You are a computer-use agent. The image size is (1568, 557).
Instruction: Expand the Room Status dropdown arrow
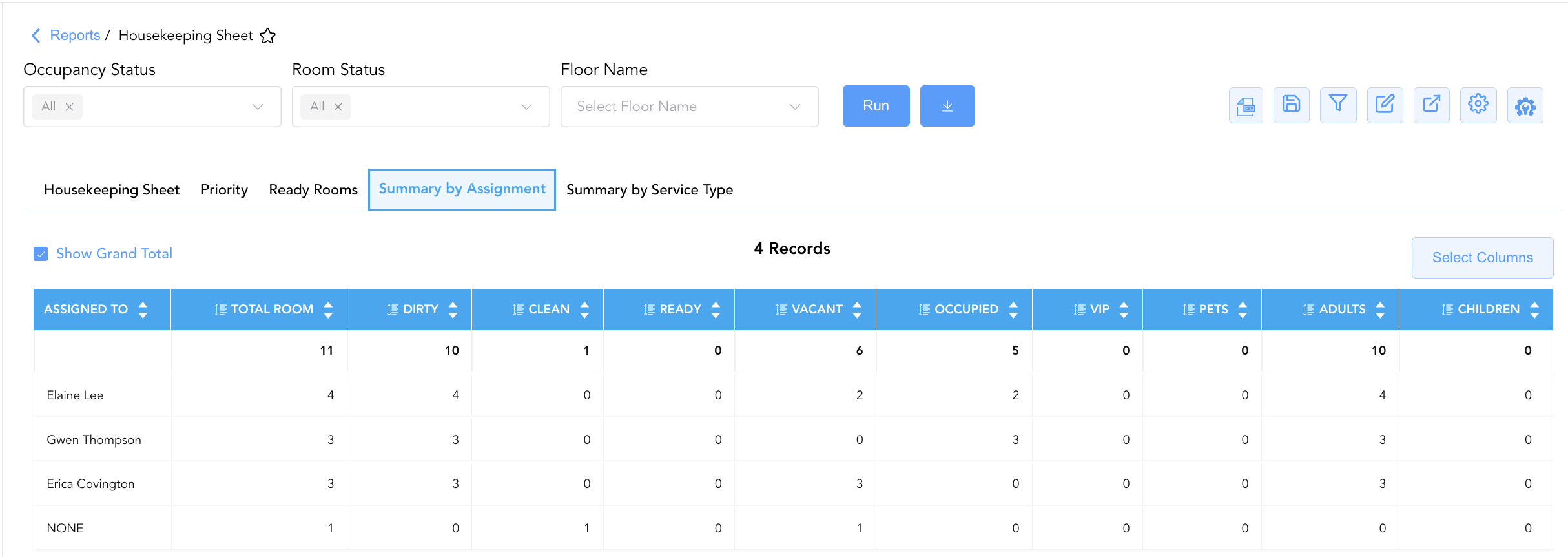(526, 107)
